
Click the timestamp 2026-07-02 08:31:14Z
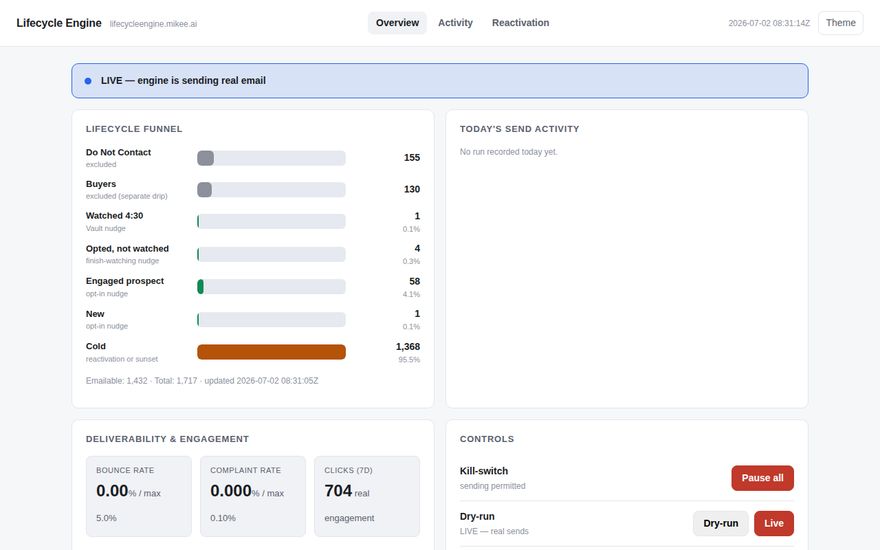[x=769, y=24]
